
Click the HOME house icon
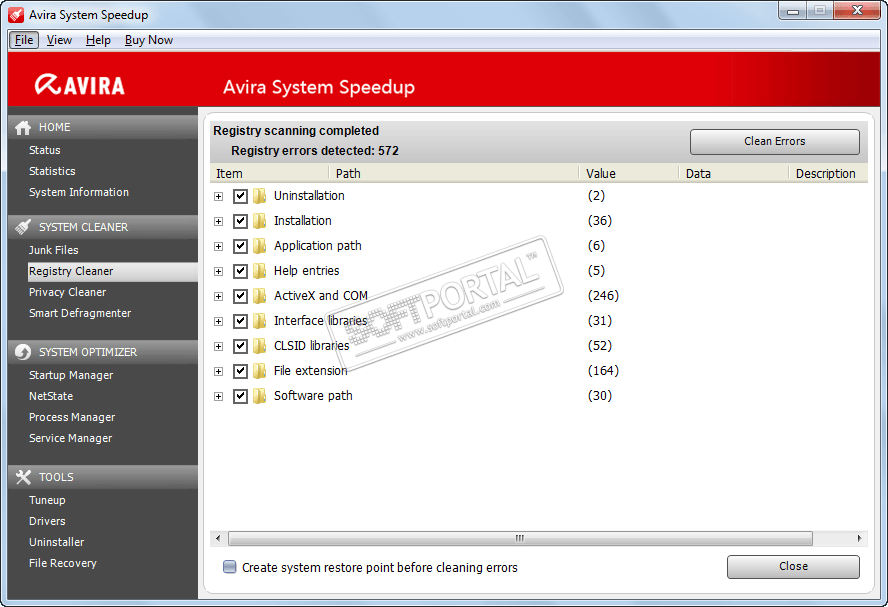(23, 127)
